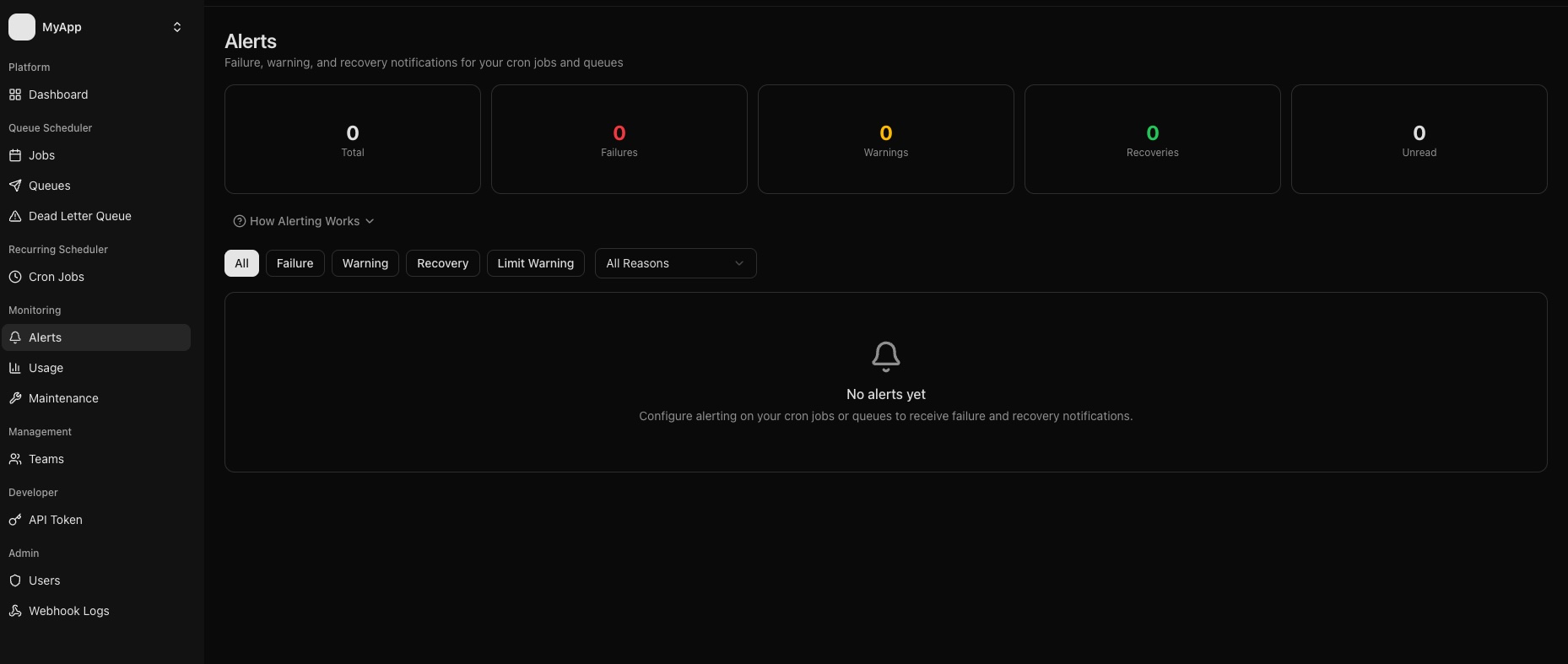The width and height of the screenshot is (1568, 664).
Task: Open the All Reasons dropdown
Action: click(x=675, y=263)
